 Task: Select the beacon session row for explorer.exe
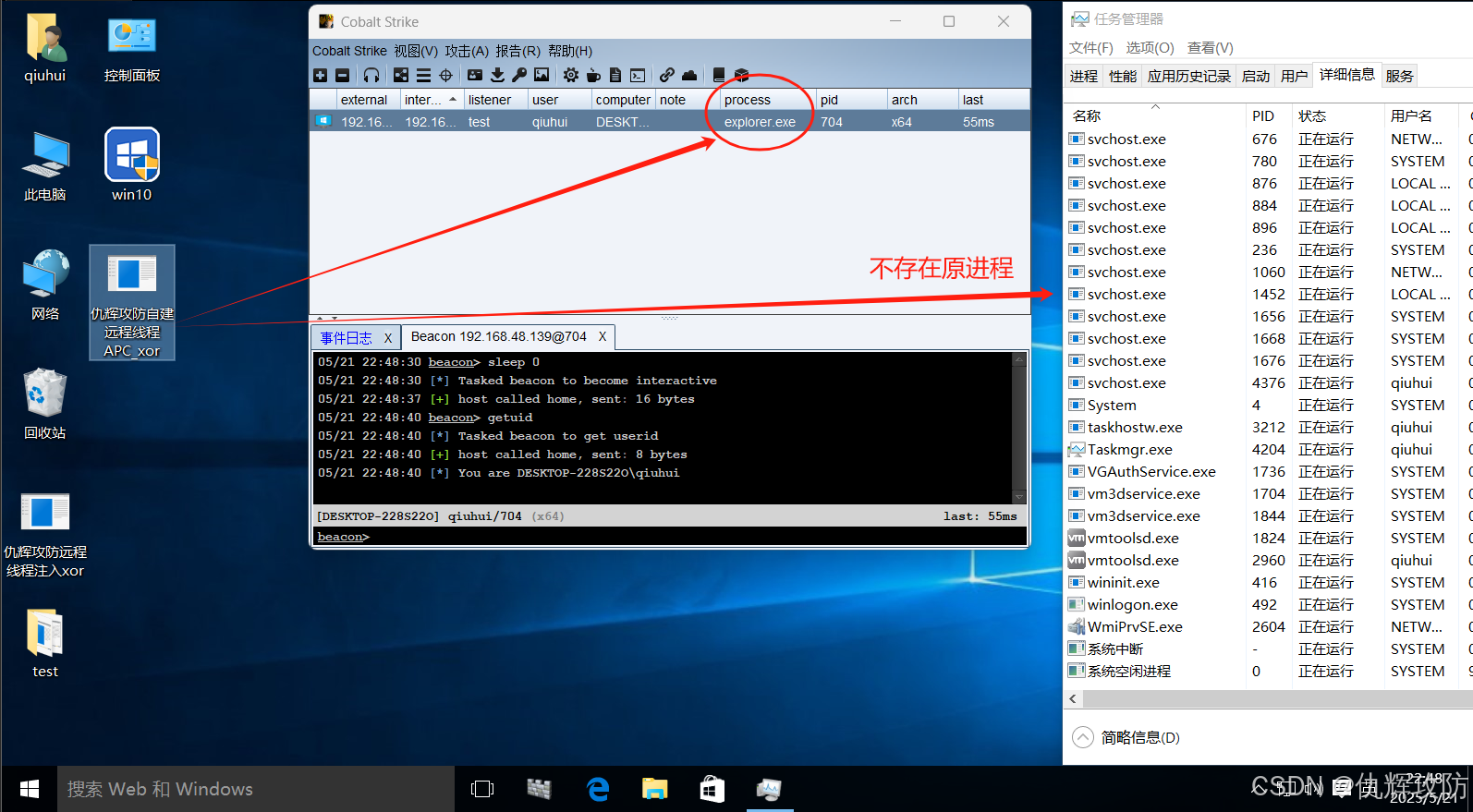(670, 122)
